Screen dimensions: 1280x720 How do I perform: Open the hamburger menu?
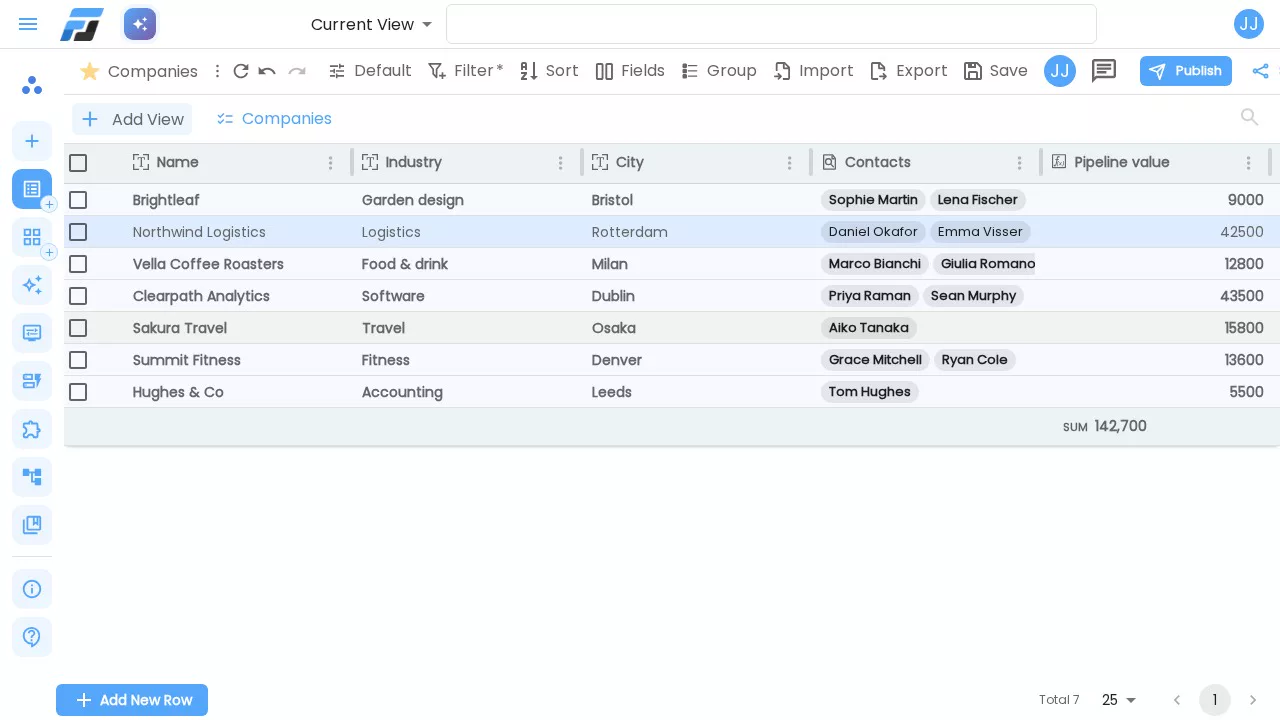pos(28,24)
